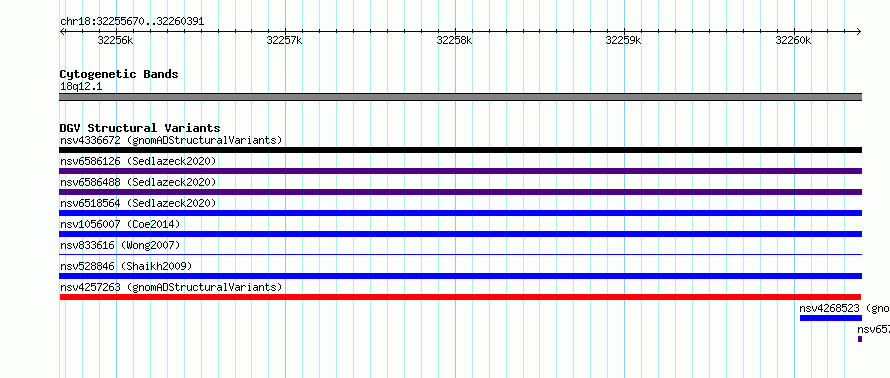This screenshot has width=890, height=378.
Task: Click the 32258k ruler tick label
Action: tap(454, 40)
